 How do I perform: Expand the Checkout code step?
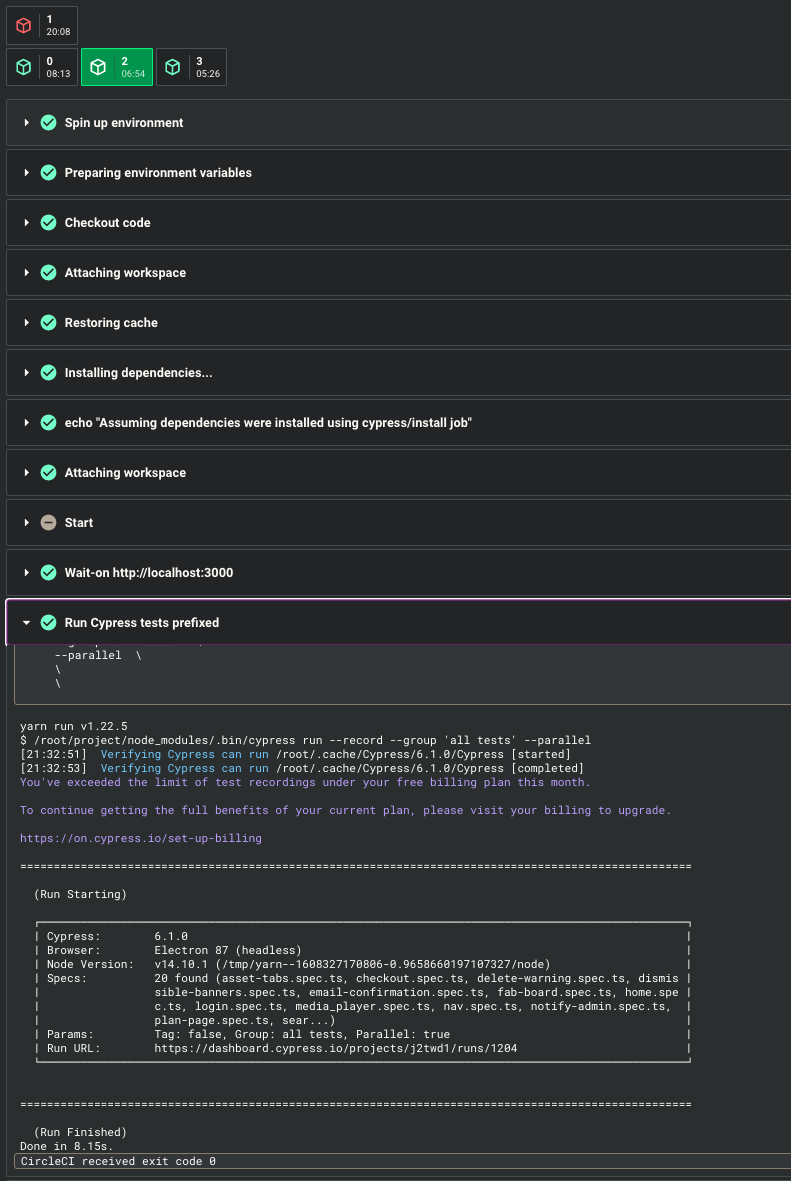27,222
